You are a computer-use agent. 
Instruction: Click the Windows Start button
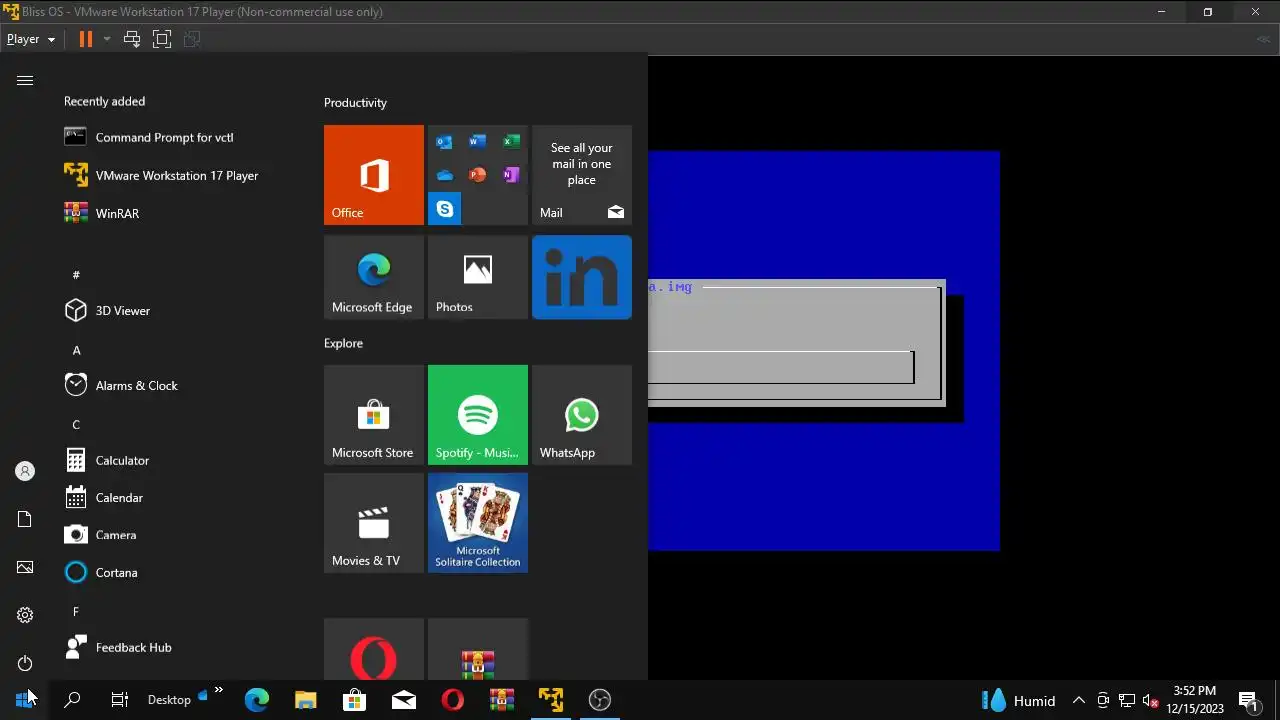24,700
